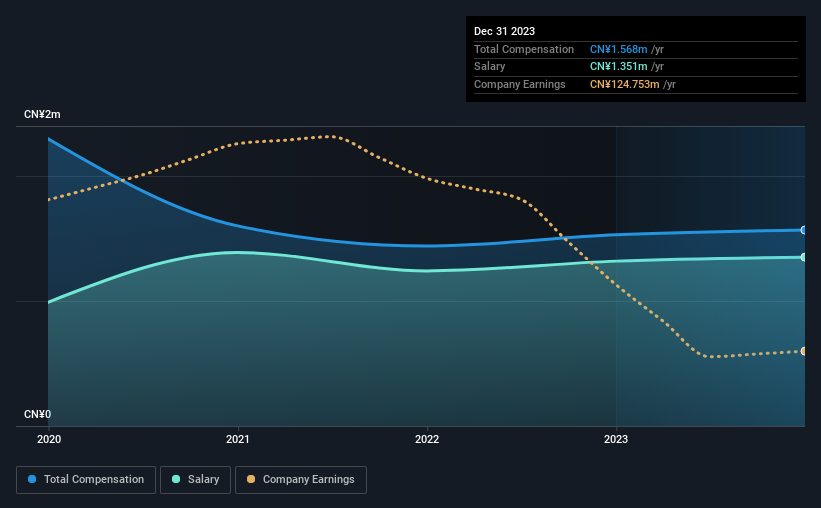This screenshot has width=821, height=508.
Task: Click the peak of the dotted earnings line
Action: (330, 136)
